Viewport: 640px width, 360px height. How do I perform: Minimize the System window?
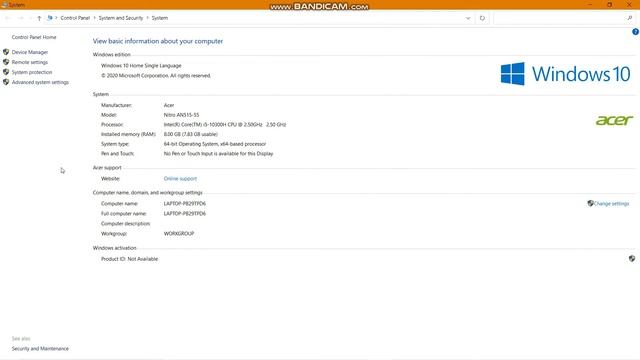tap(590, 4)
